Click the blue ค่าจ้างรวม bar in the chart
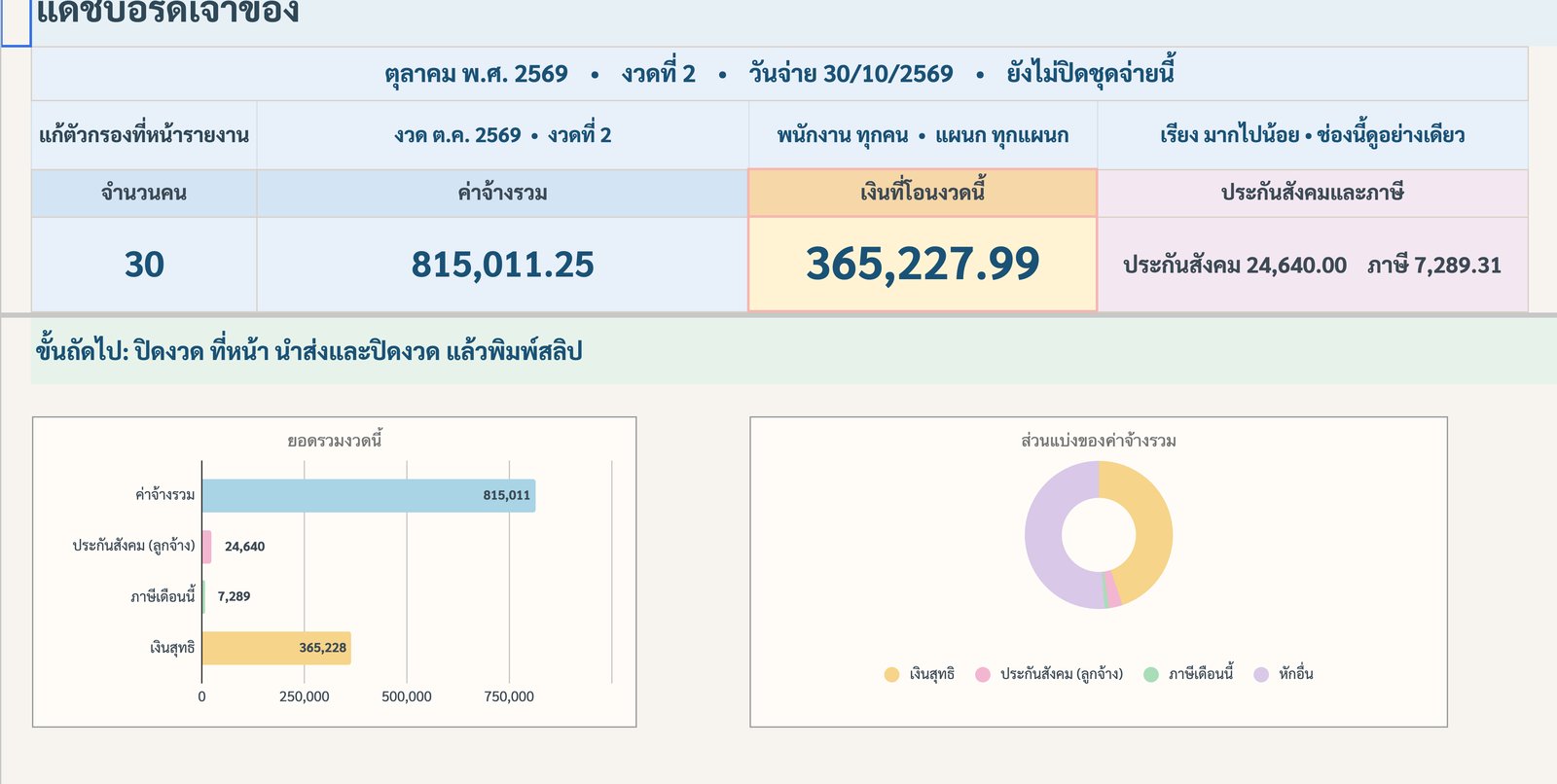1557x784 pixels. 369,495
